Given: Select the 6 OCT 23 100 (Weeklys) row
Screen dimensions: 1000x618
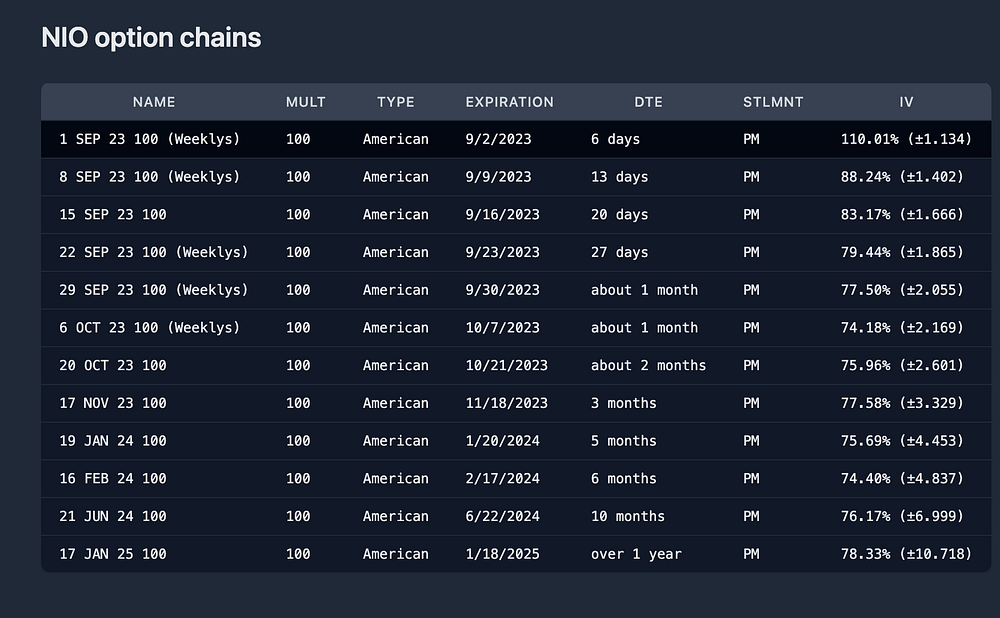Looking at the screenshot, I should click(x=149, y=328).
